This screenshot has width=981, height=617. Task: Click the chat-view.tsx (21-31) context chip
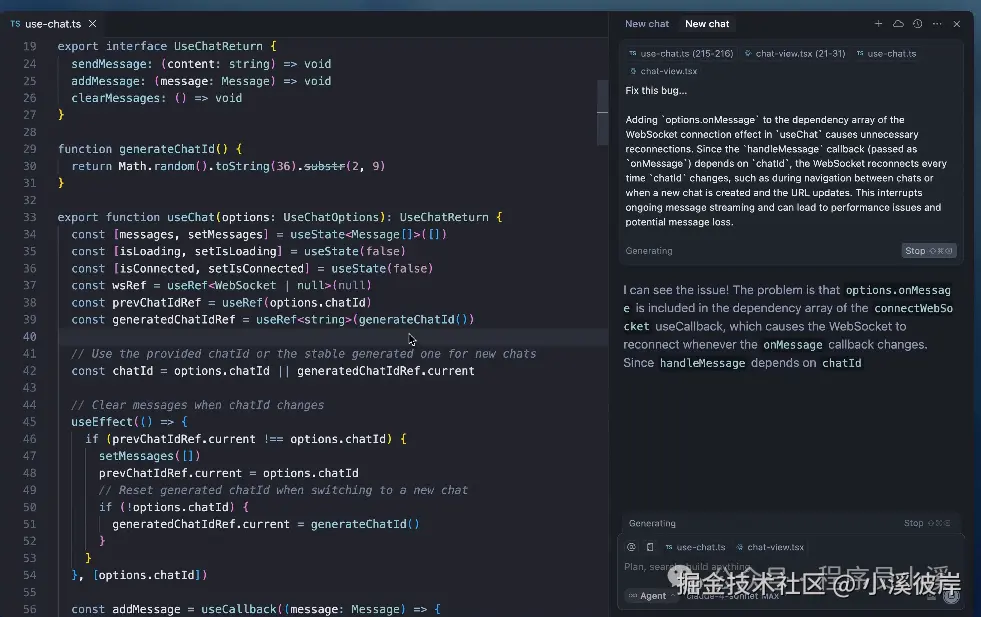[795, 54]
